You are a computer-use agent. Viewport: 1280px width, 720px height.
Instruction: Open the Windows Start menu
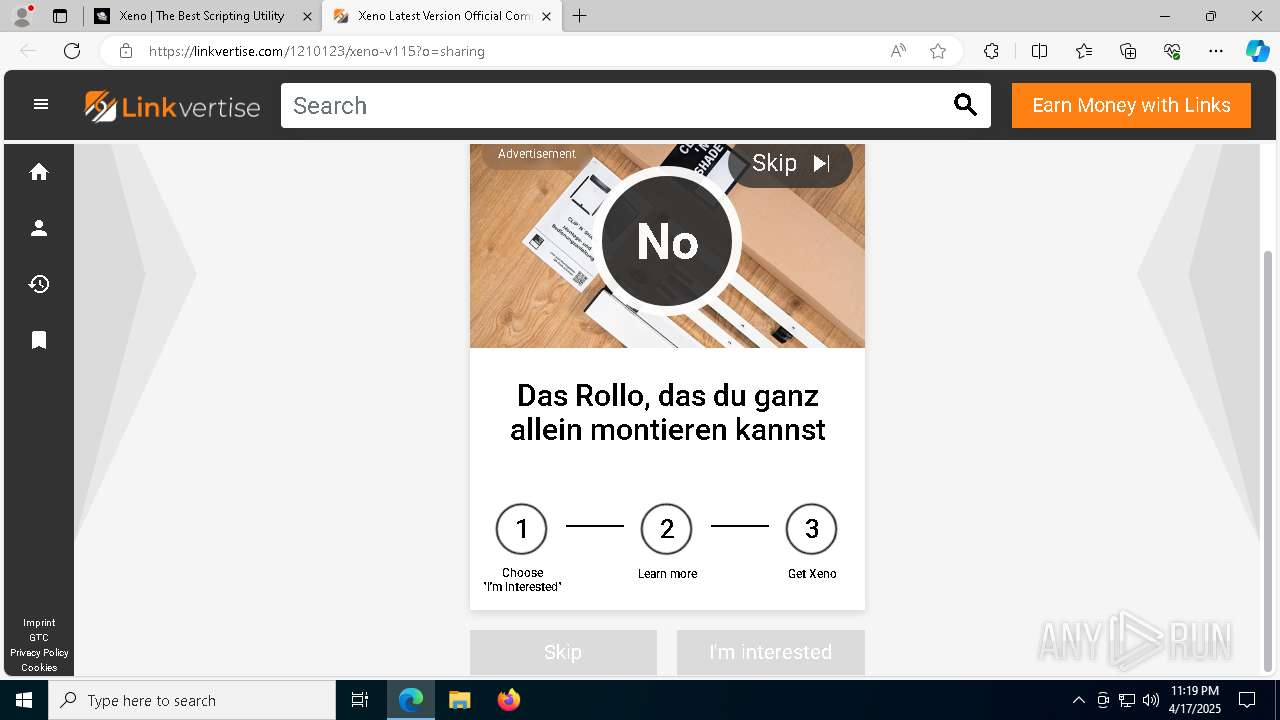24,700
